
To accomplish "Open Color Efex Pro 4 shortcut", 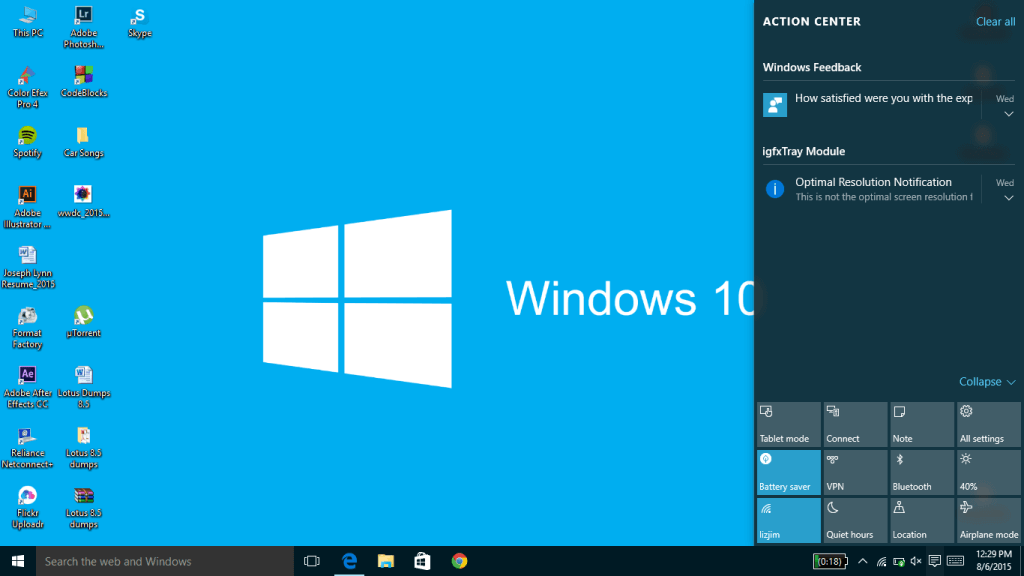I will point(27,87).
